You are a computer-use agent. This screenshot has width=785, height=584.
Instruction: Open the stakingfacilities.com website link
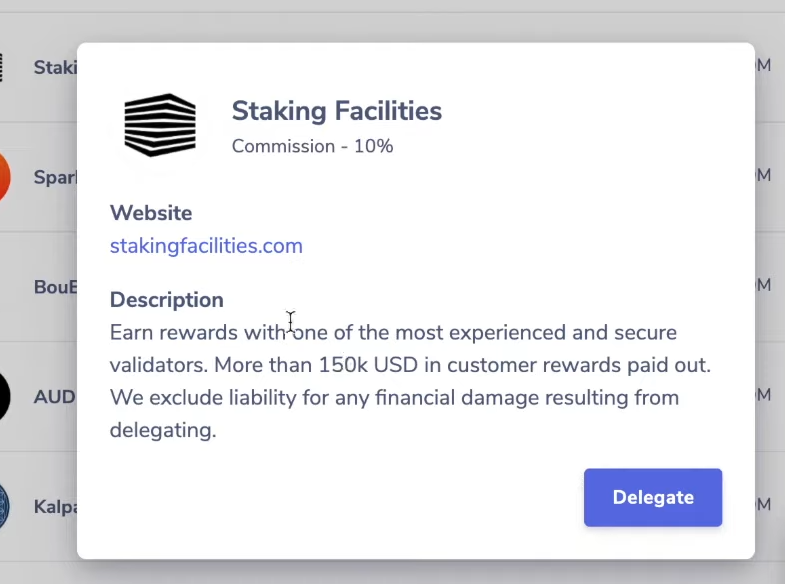206,246
